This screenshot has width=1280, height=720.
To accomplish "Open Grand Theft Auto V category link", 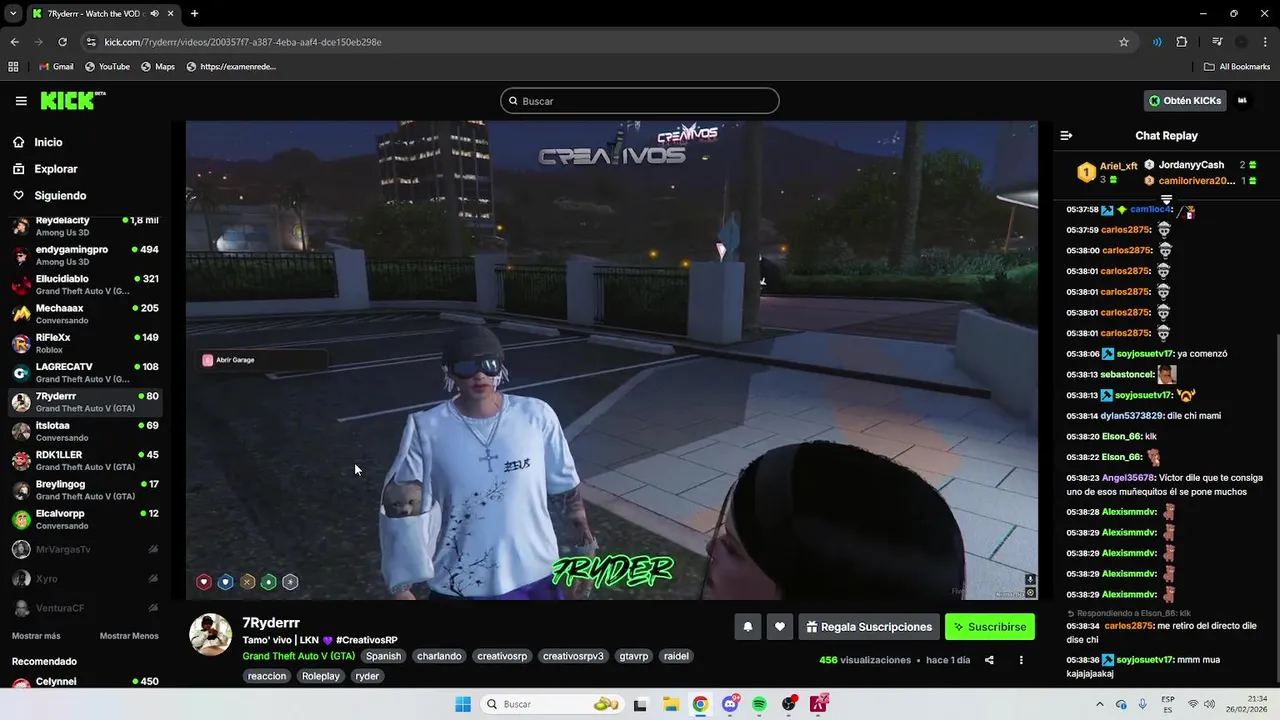I will pyautogui.click(x=298, y=656).
